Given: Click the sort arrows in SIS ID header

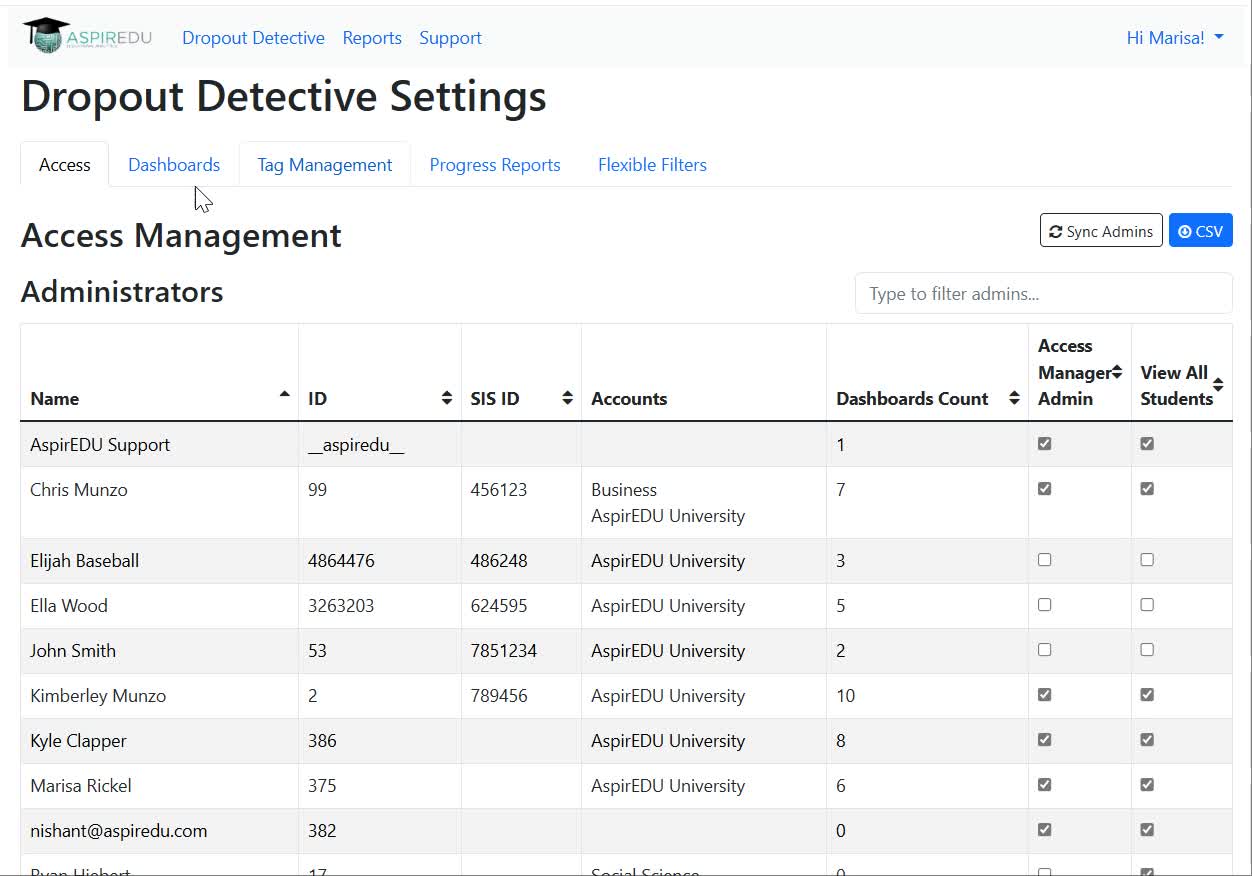Looking at the screenshot, I should click(x=567, y=398).
